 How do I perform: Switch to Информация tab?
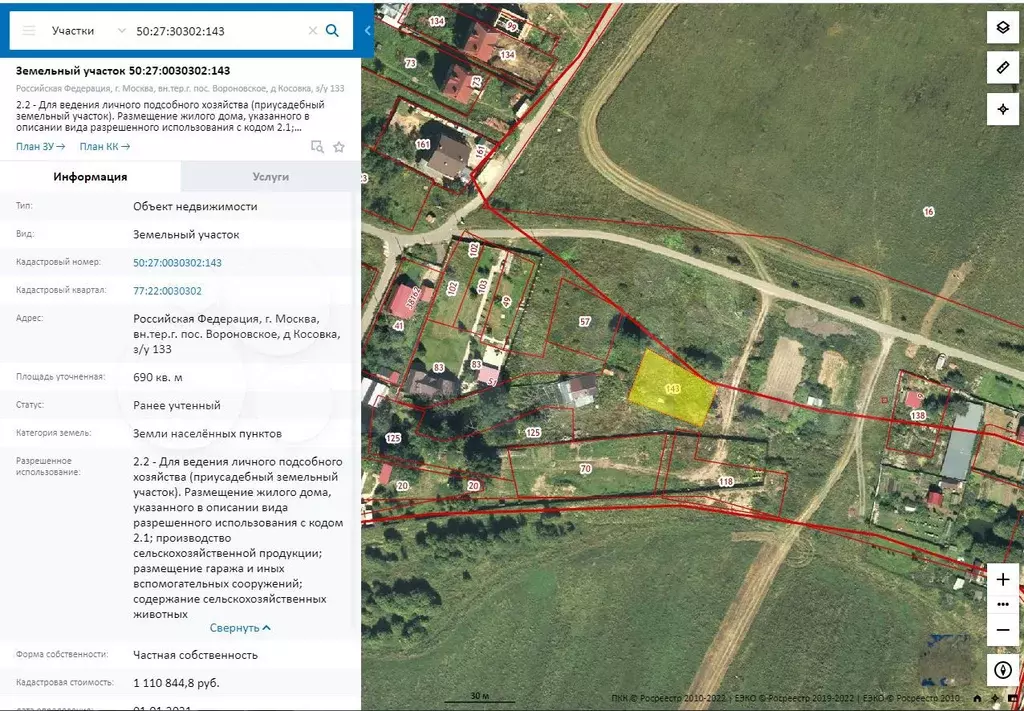point(90,177)
